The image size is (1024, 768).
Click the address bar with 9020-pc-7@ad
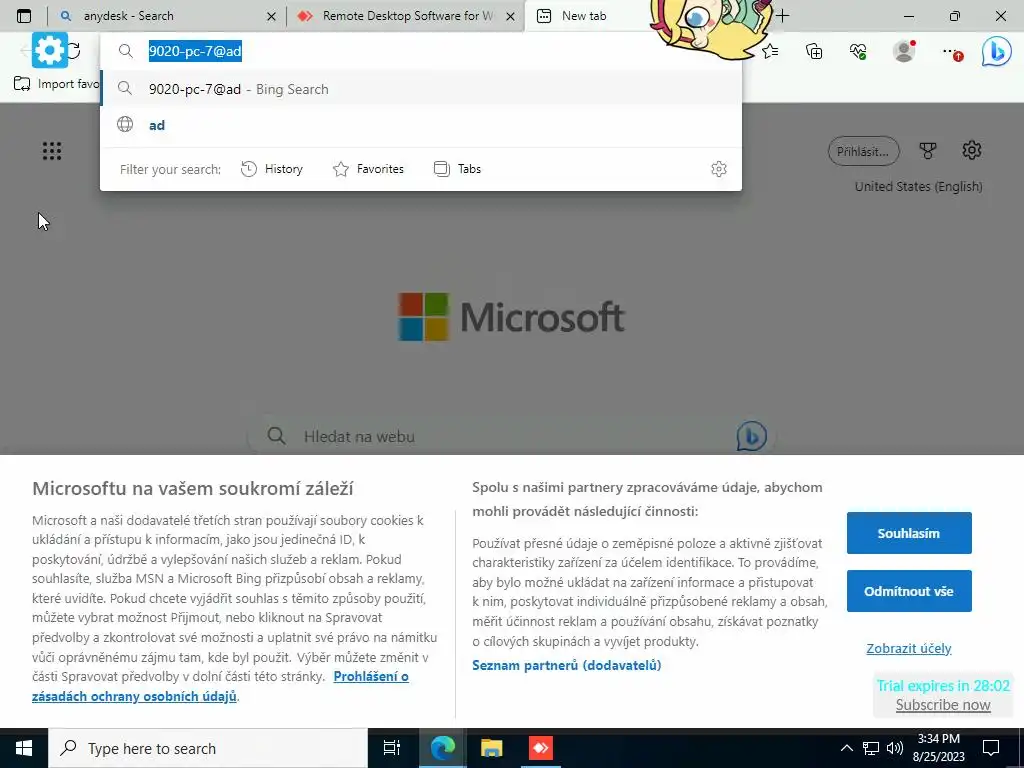(421, 51)
